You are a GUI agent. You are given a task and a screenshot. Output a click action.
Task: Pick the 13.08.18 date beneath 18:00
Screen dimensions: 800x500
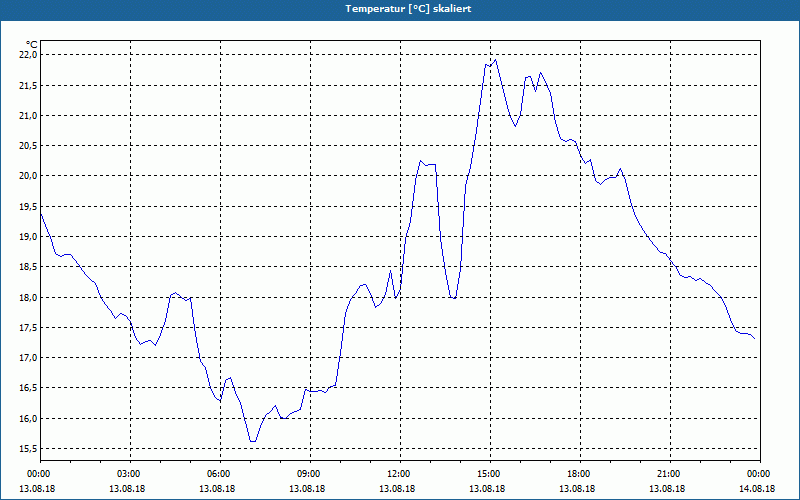point(578,489)
